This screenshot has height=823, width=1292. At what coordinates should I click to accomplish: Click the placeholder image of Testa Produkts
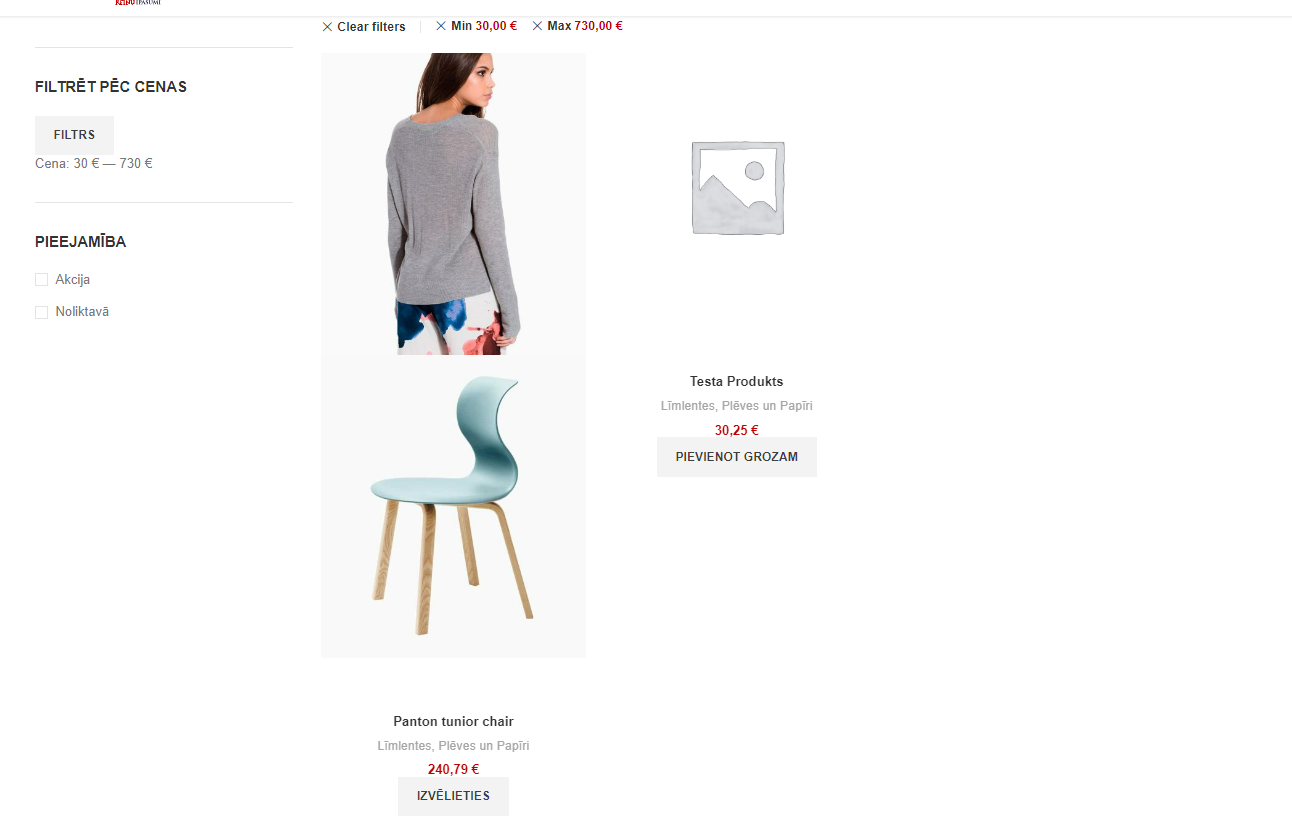click(x=737, y=188)
